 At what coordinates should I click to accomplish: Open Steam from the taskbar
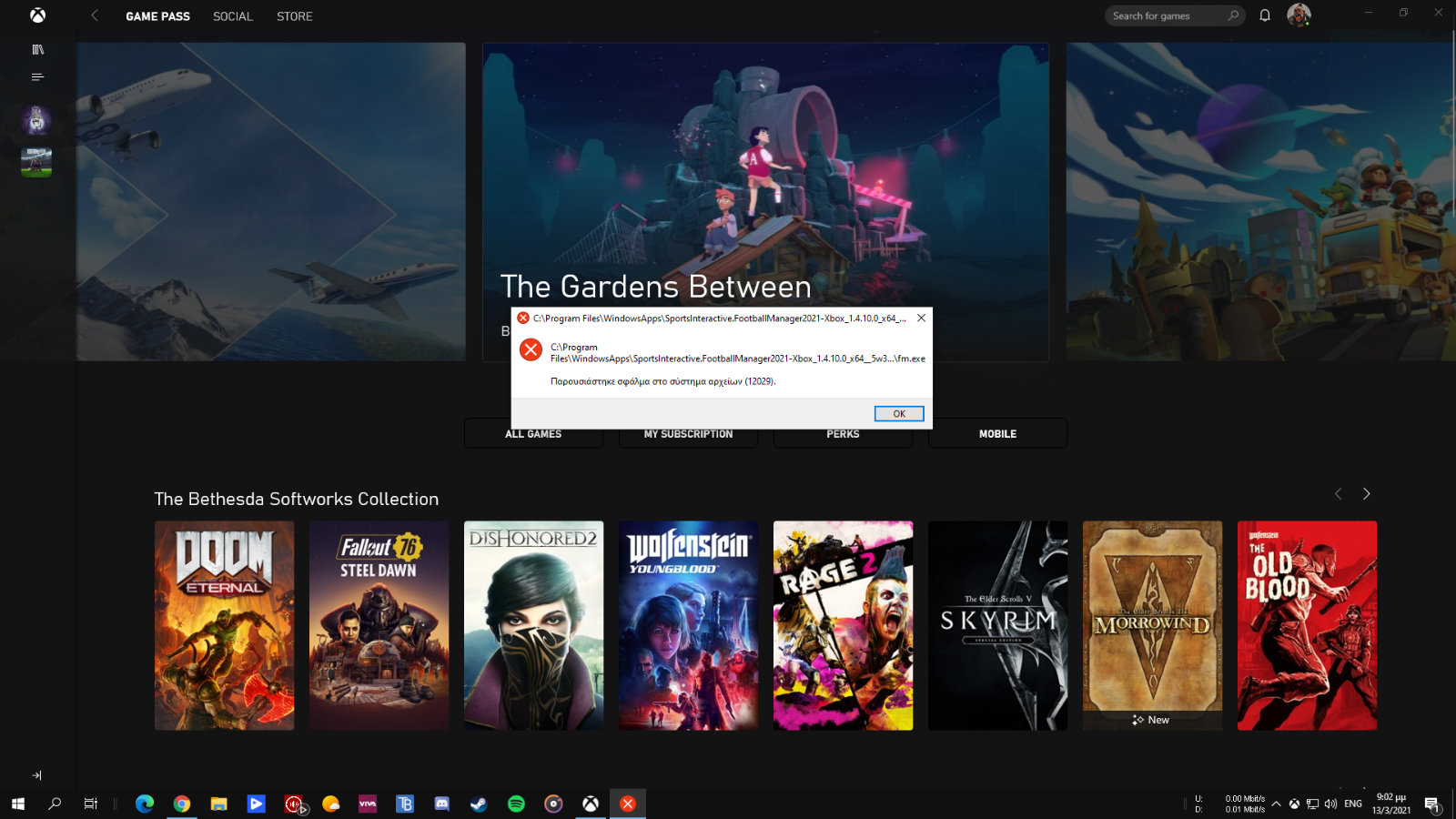(x=479, y=804)
